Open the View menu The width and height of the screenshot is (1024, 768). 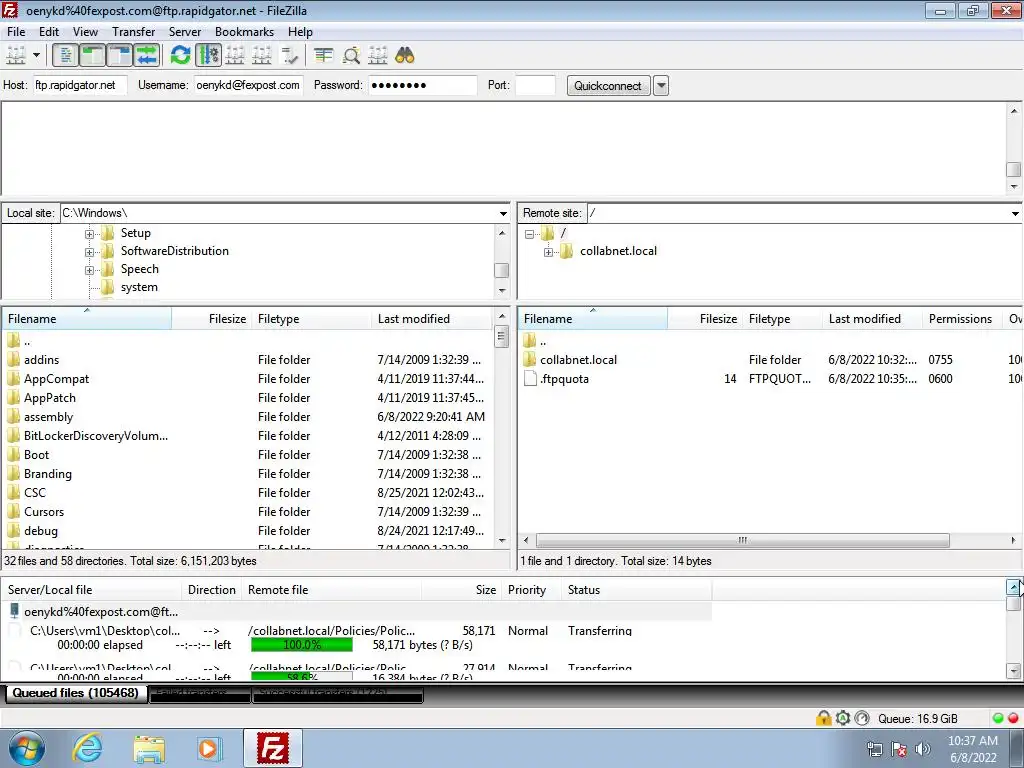click(x=85, y=32)
